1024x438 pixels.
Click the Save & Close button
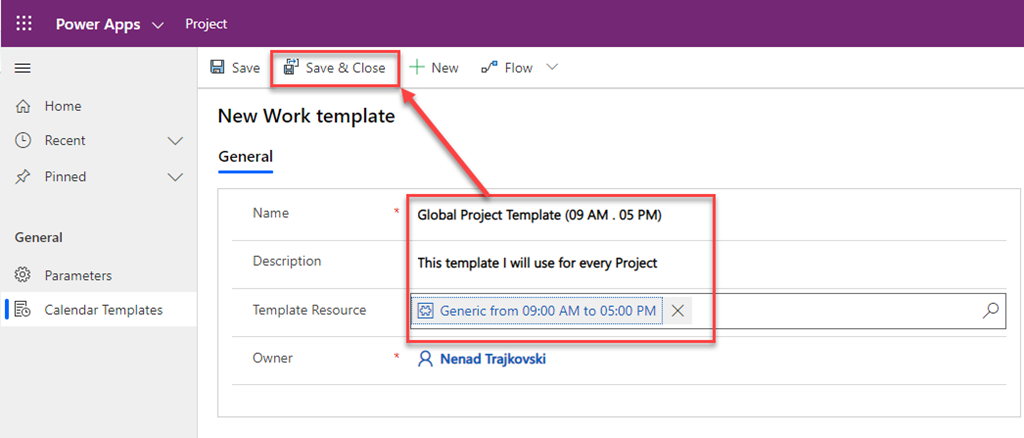[334, 68]
